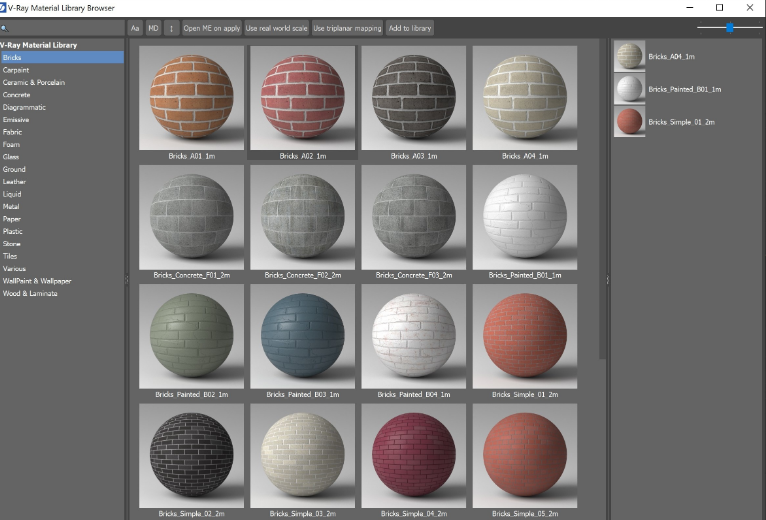Select the Bricks_A02_1m red brick thumbnail

[302, 98]
